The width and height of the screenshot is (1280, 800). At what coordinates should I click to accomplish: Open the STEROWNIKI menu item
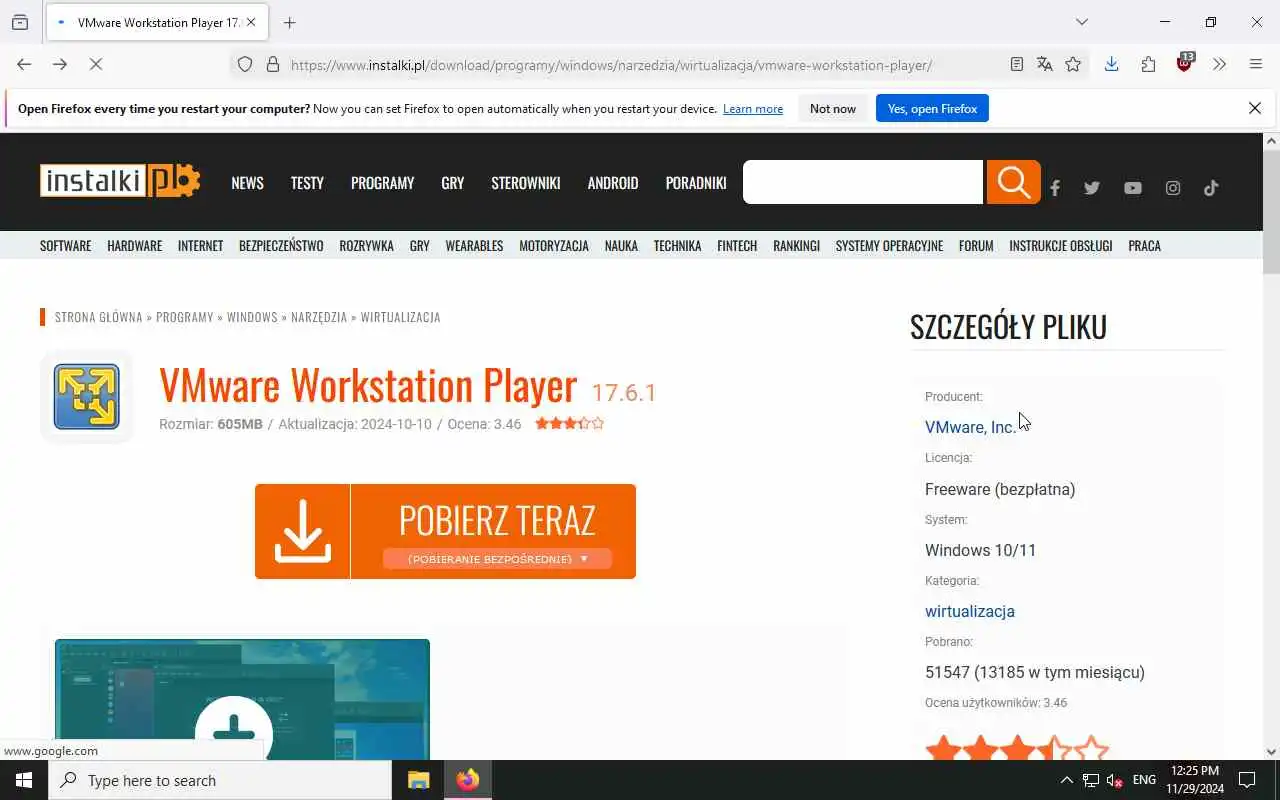[x=526, y=183]
